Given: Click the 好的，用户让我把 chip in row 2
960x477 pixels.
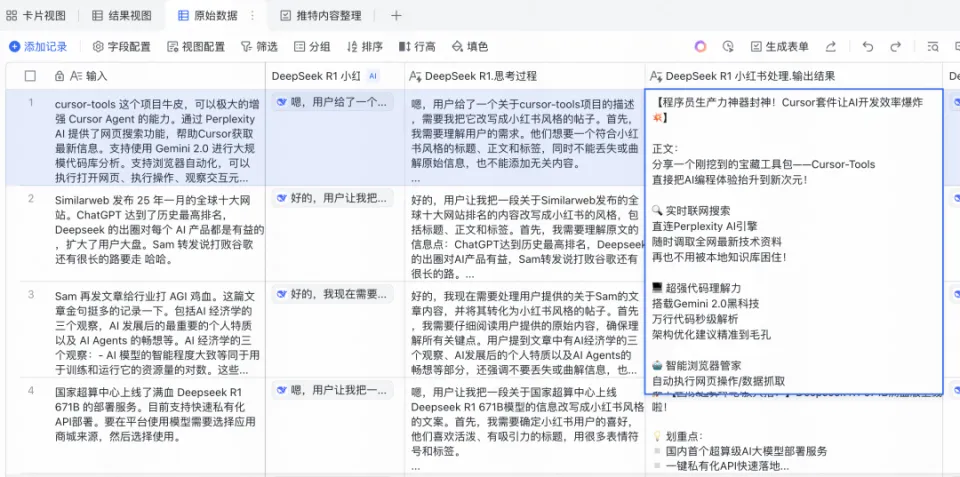Looking at the screenshot, I should click(332, 198).
